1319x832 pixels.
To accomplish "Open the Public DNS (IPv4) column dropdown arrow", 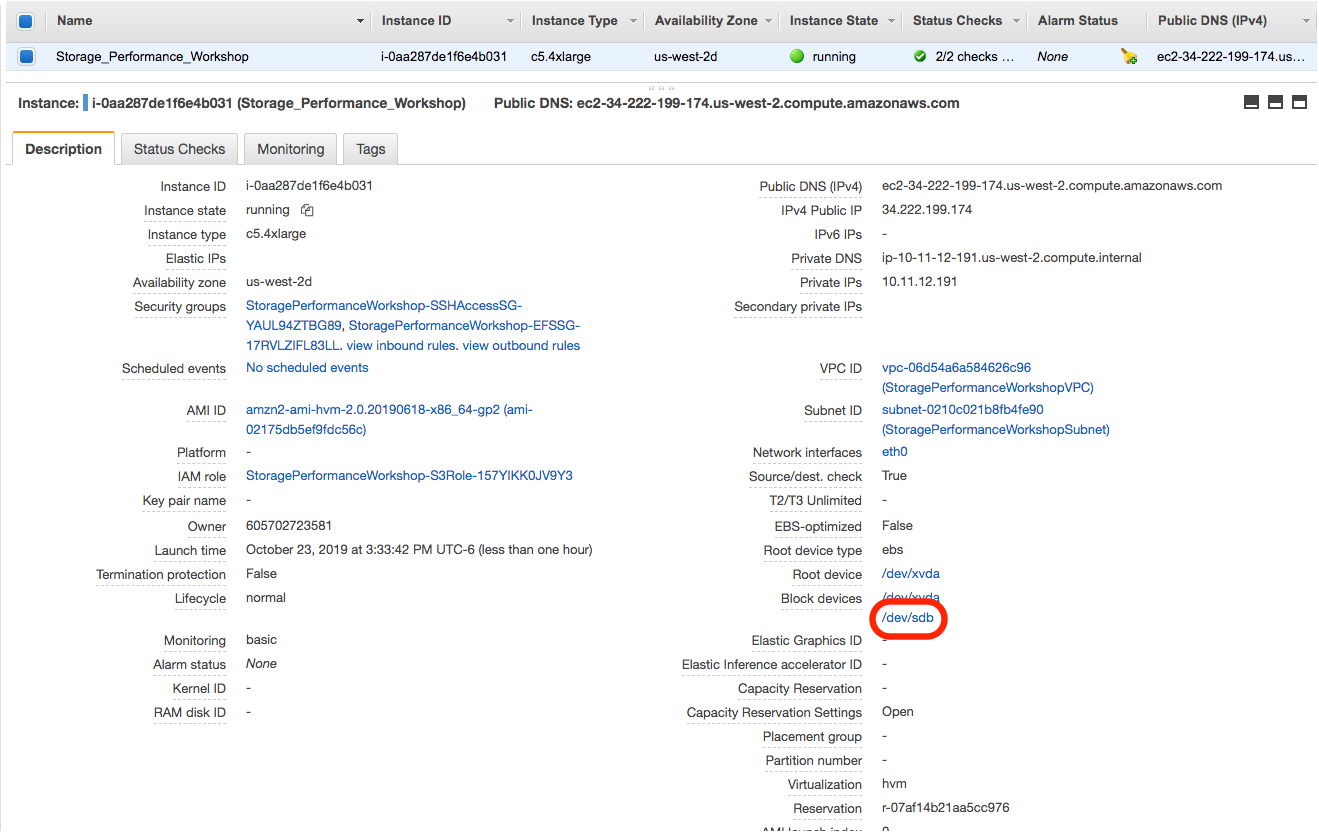I will coord(1306,21).
